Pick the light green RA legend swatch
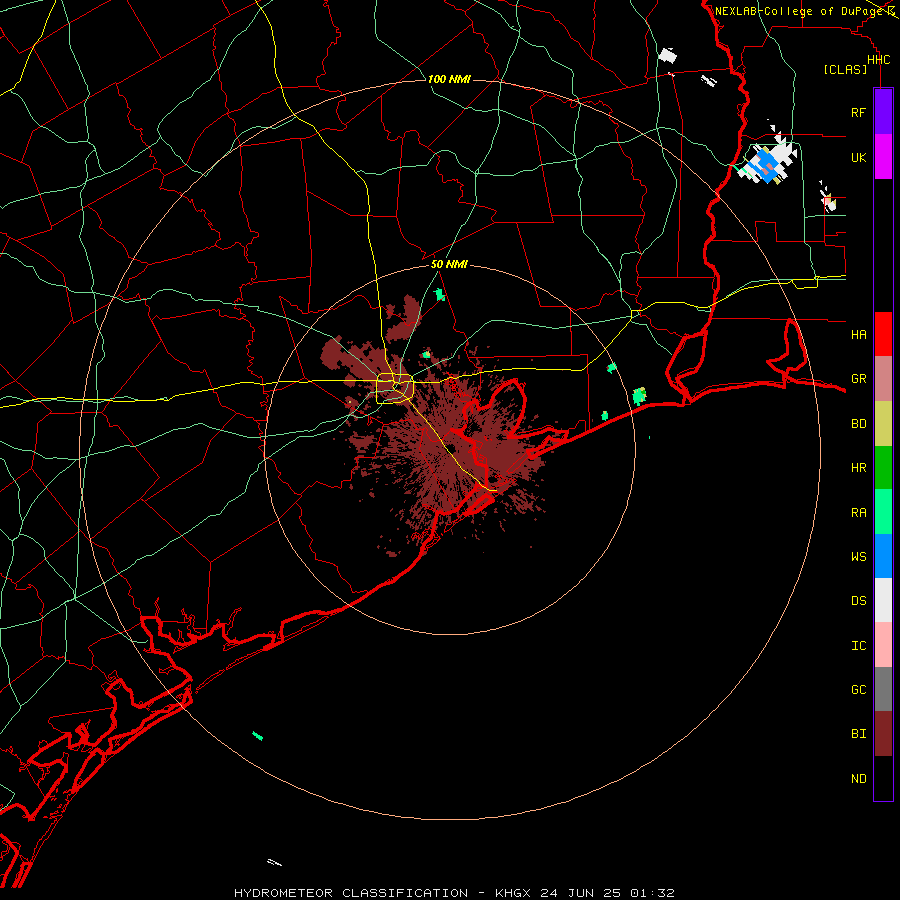900x900 pixels. tap(883, 512)
